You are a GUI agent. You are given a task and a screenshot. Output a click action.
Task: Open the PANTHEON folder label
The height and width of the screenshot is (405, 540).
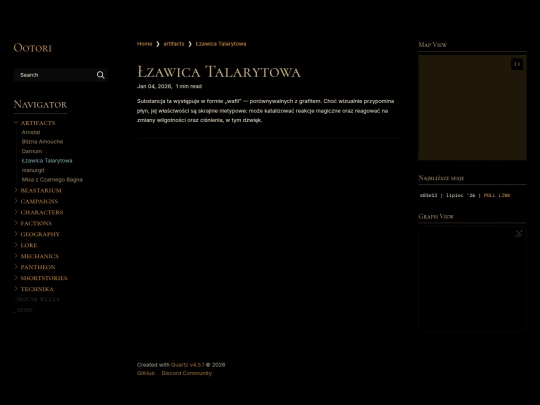pyautogui.click(x=38, y=267)
